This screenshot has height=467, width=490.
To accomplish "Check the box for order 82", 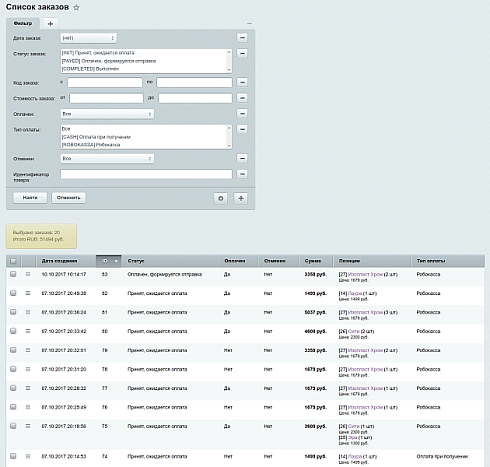I will pyautogui.click(x=13, y=293).
